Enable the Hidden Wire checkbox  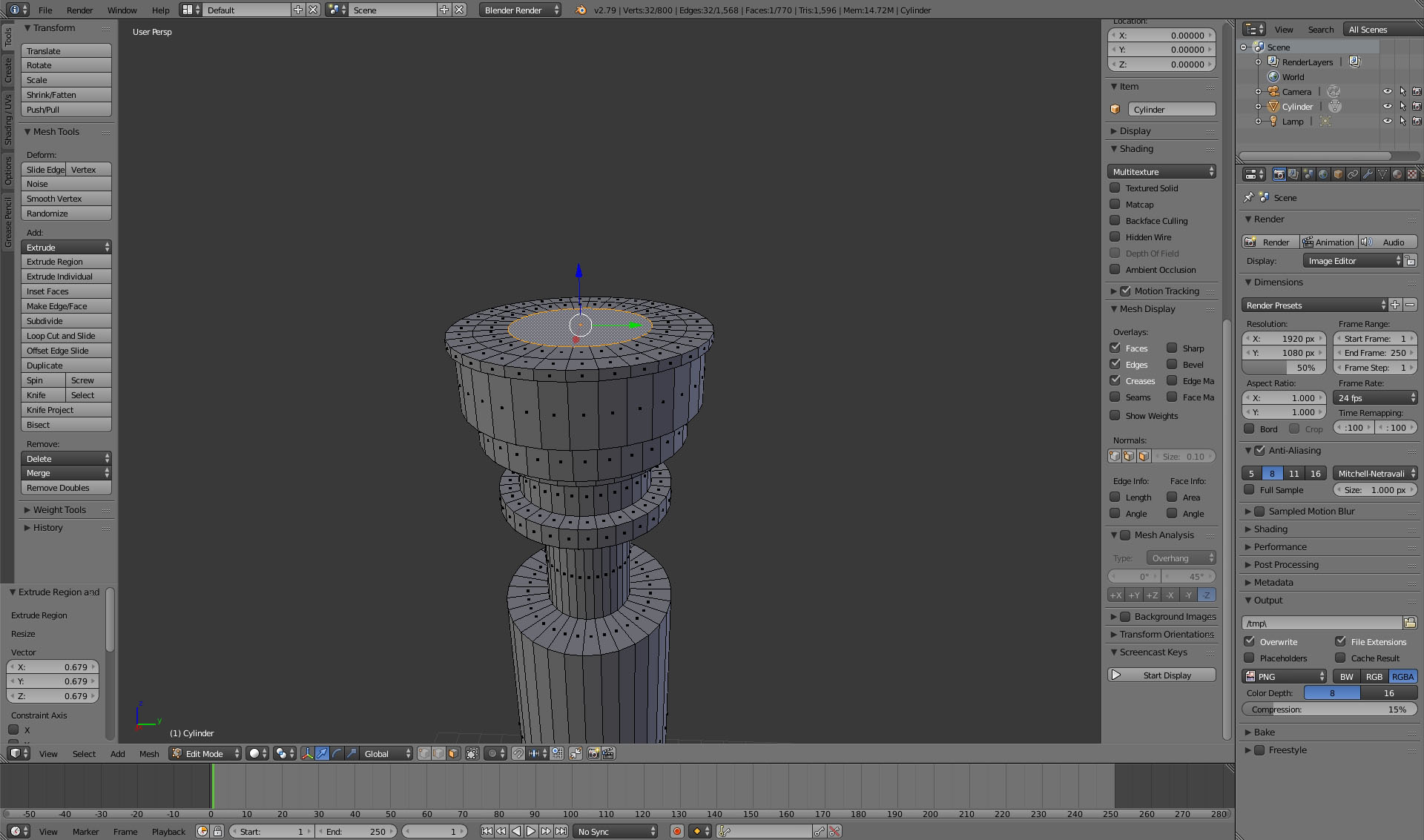1115,237
